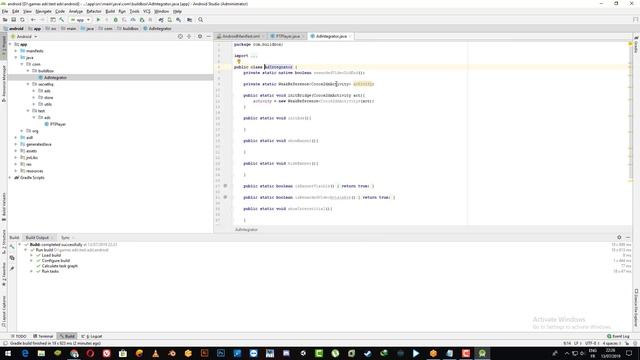
Task: Click the build panel hammer icon
Action: click(12, 247)
